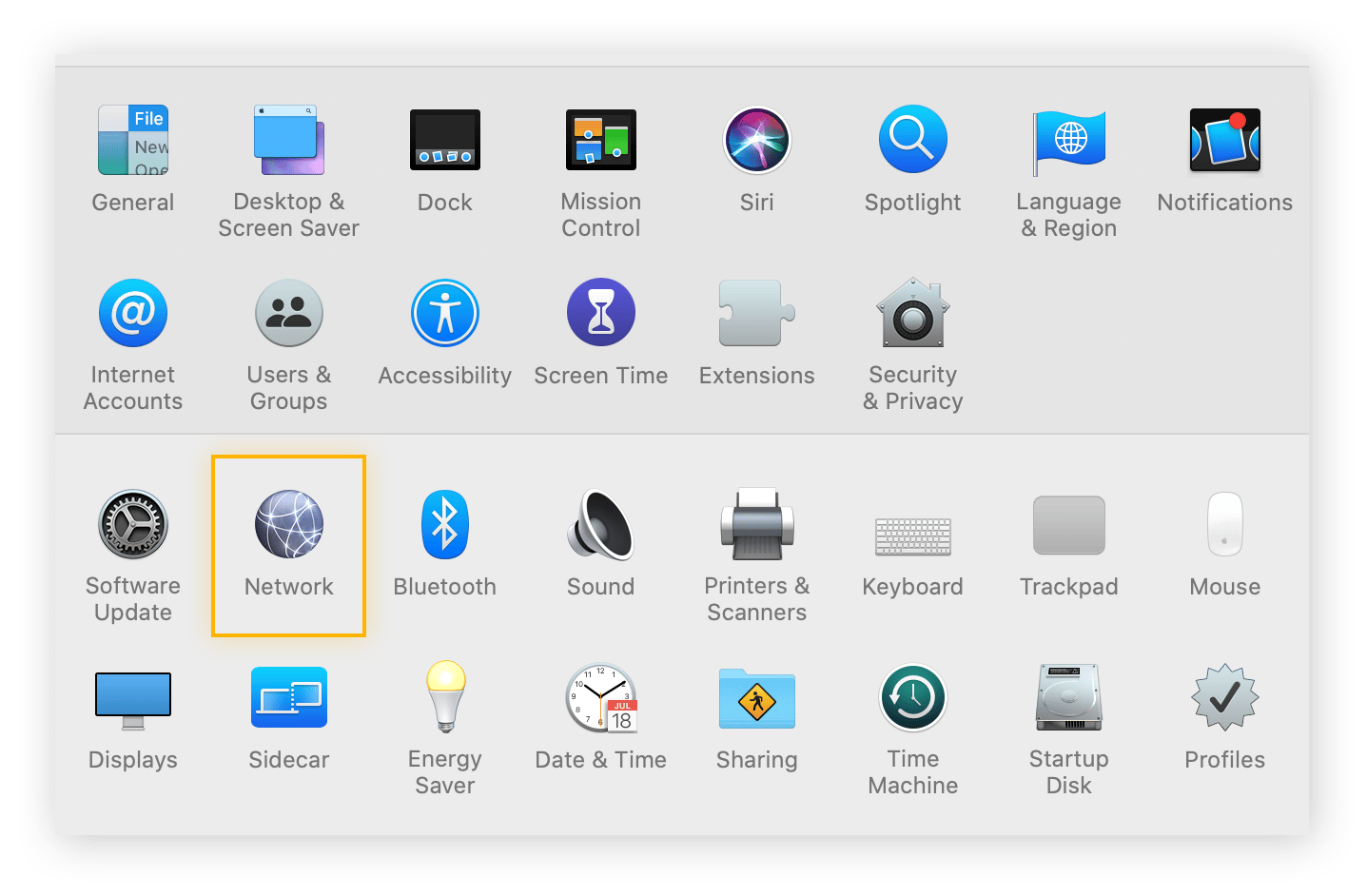Select the Accessibility icon
This screenshot has height=896, width=1367.
tap(444, 314)
